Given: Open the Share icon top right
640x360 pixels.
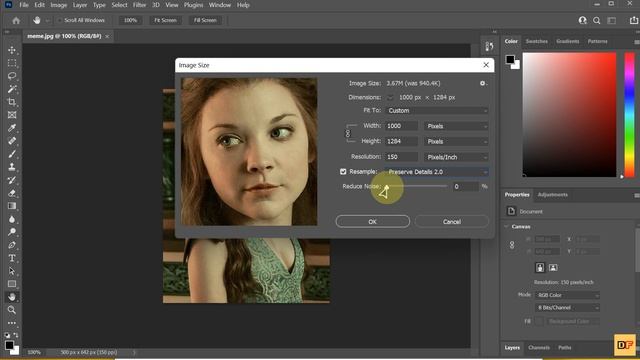Looking at the screenshot, I should [x=633, y=20].
